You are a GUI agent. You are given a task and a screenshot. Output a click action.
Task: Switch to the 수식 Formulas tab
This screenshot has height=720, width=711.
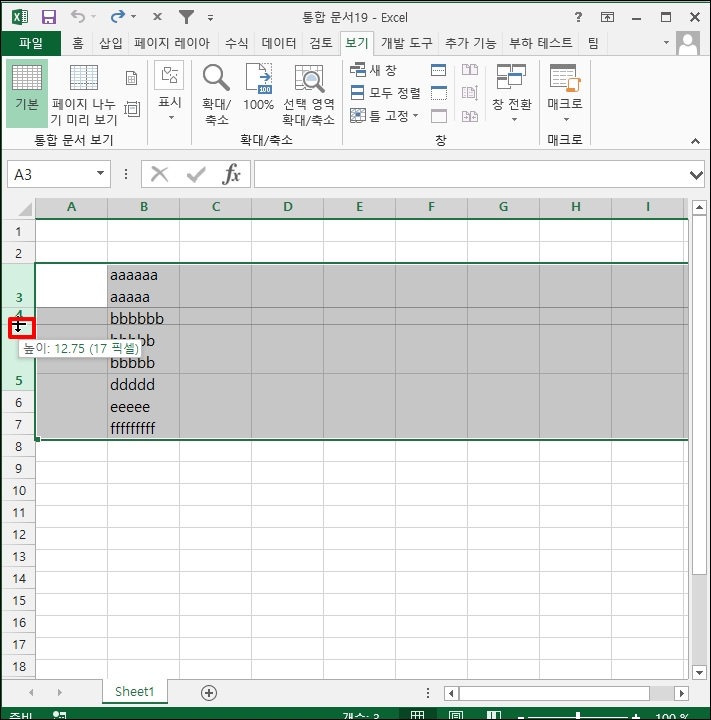pyautogui.click(x=237, y=43)
